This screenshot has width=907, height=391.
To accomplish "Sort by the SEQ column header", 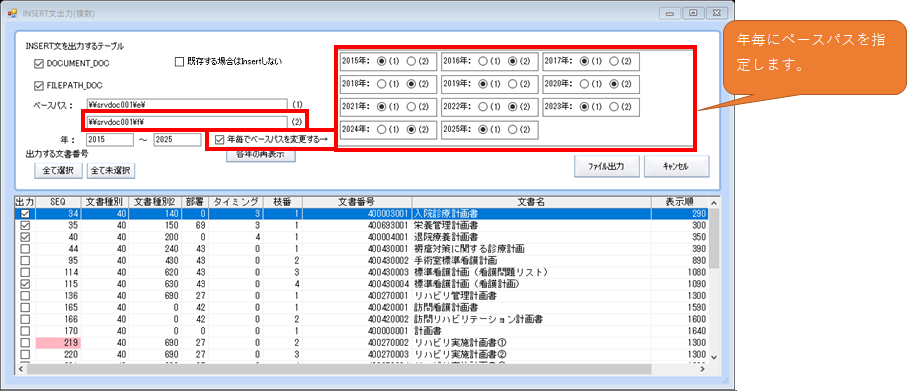I will tap(58, 202).
